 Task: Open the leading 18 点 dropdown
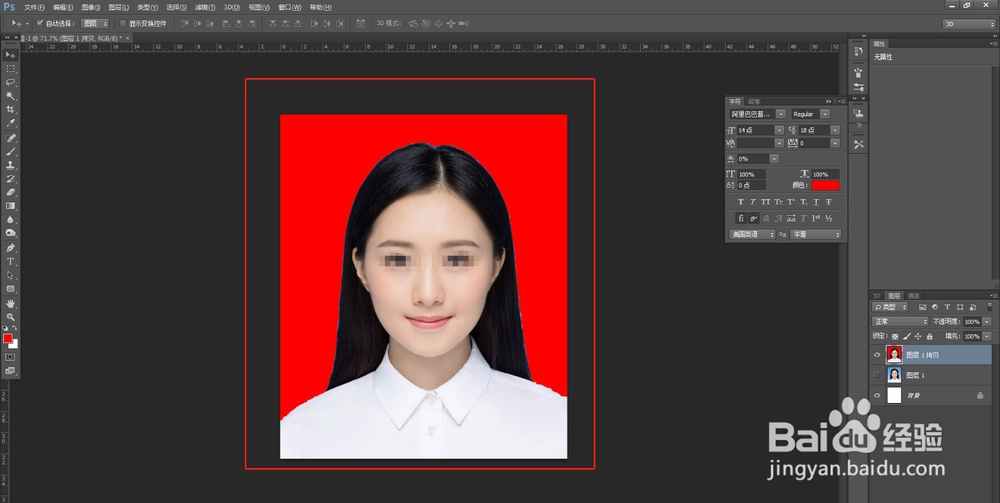coord(835,130)
